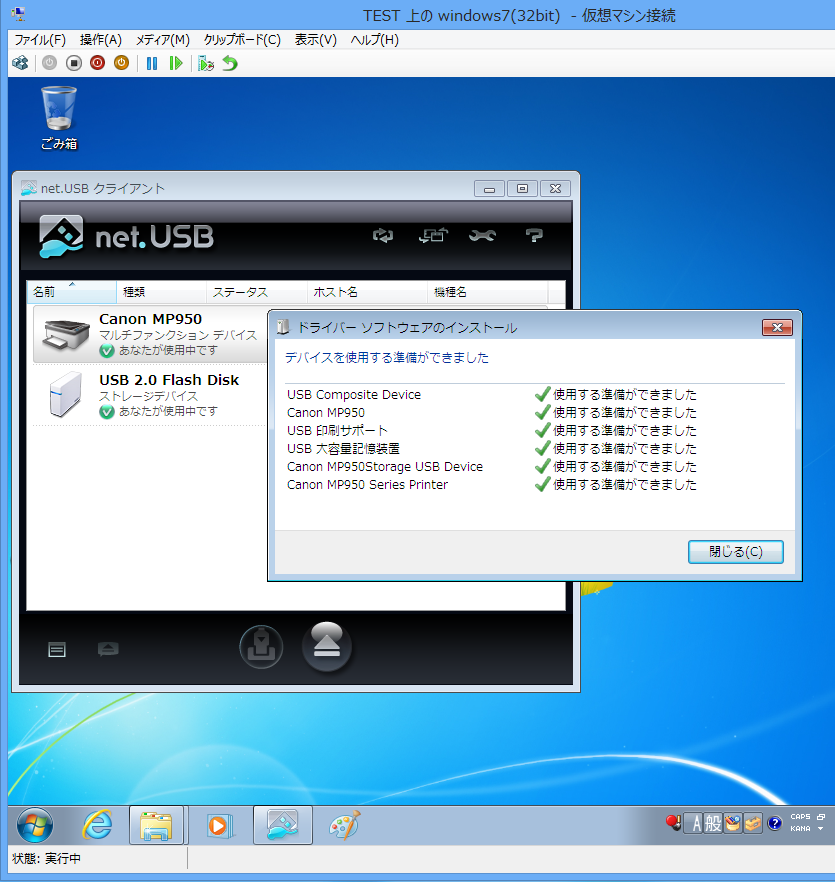
Task: Click the Ctrl+Alt+Del toolbar icon
Action: 20,63
